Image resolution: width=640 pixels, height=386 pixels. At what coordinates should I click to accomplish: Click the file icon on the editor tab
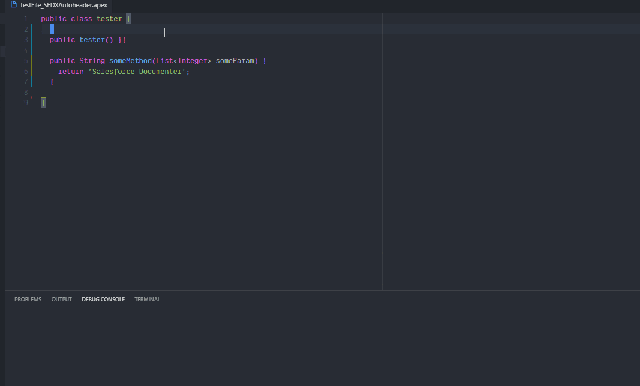click(14, 4)
